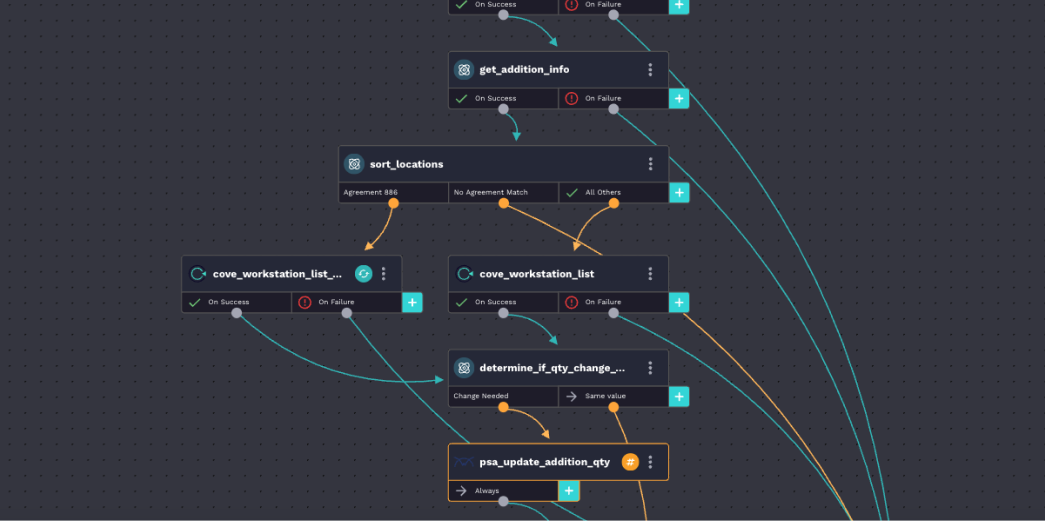Click the Always condition on psa_update_addition_qty
The height and width of the screenshot is (521, 1045).
tap(503, 491)
